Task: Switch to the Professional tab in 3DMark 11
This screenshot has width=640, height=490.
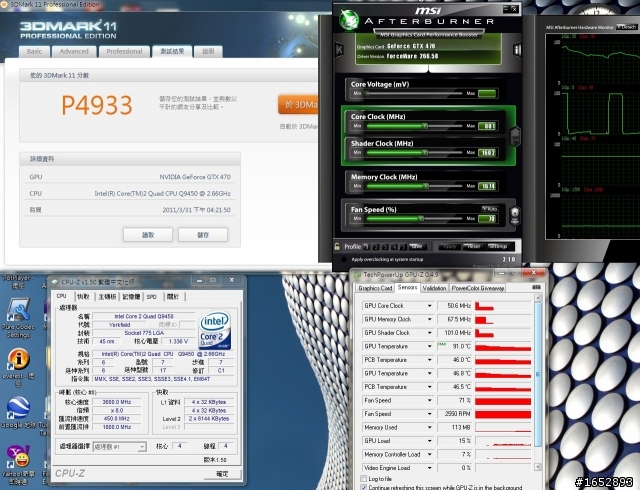Action: pos(124,51)
